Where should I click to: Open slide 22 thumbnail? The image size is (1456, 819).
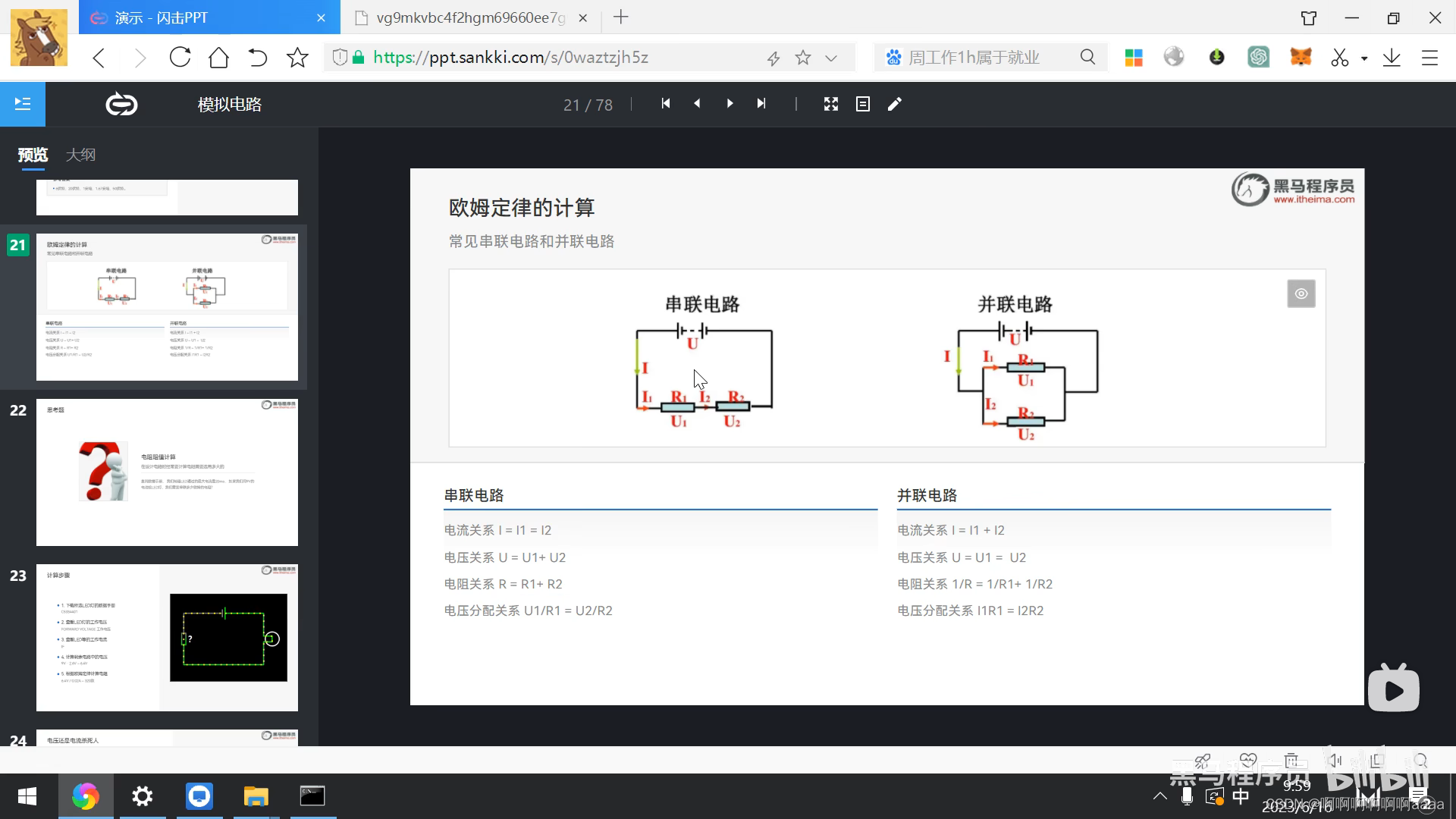pyautogui.click(x=167, y=472)
